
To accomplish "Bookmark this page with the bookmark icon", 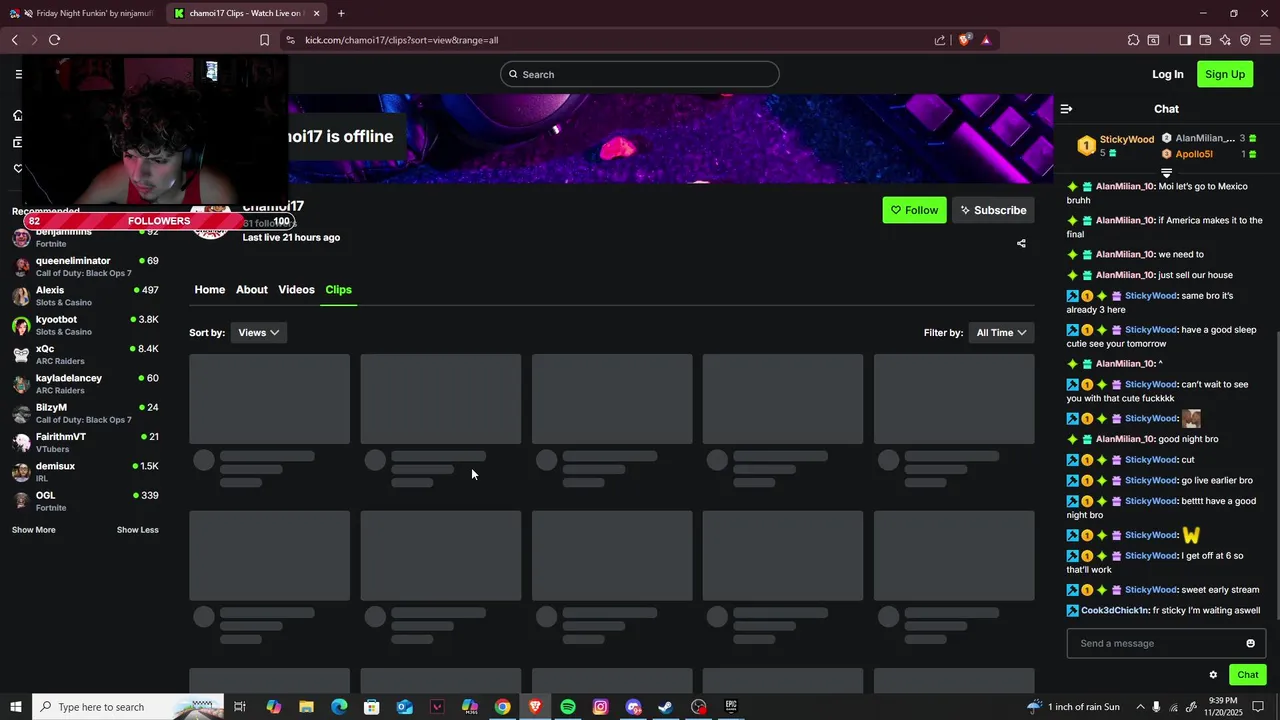I will 264,40.
